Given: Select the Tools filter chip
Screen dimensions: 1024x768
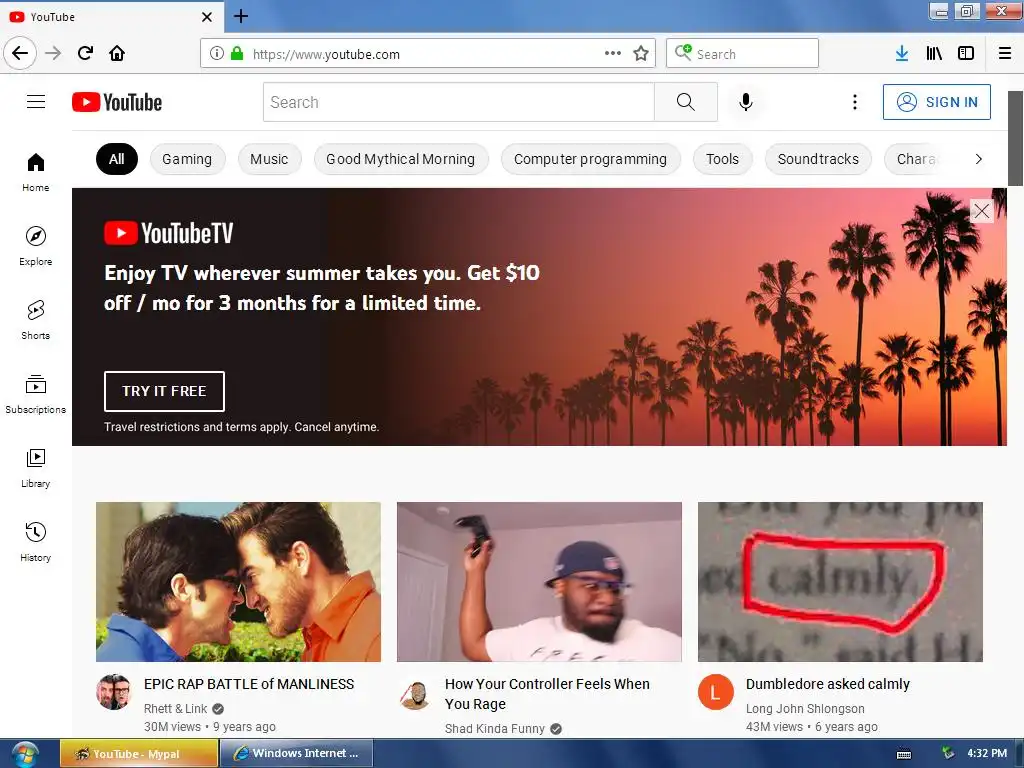Looking at the screenshot, I should (x=722, y=159).
